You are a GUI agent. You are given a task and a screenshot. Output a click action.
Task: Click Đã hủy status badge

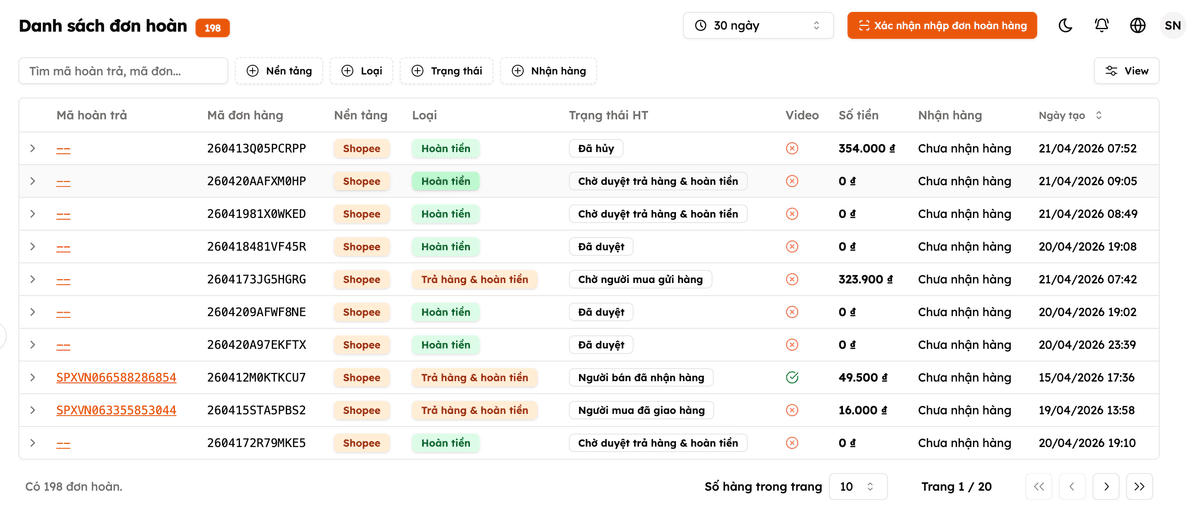(597, 148)
